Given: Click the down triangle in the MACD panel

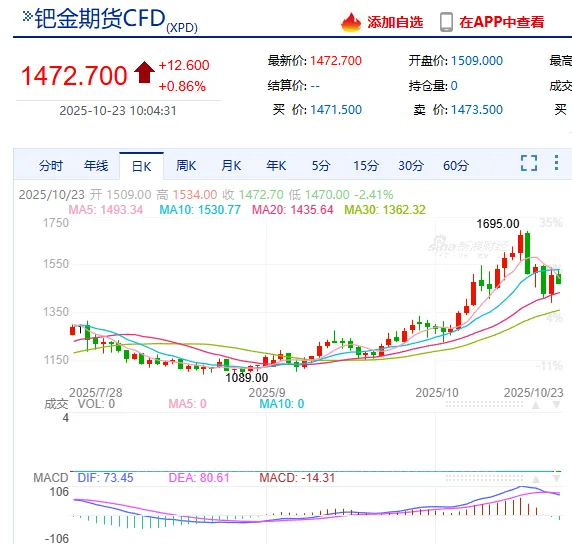Looking at the screenshot, I should point(557,479).
